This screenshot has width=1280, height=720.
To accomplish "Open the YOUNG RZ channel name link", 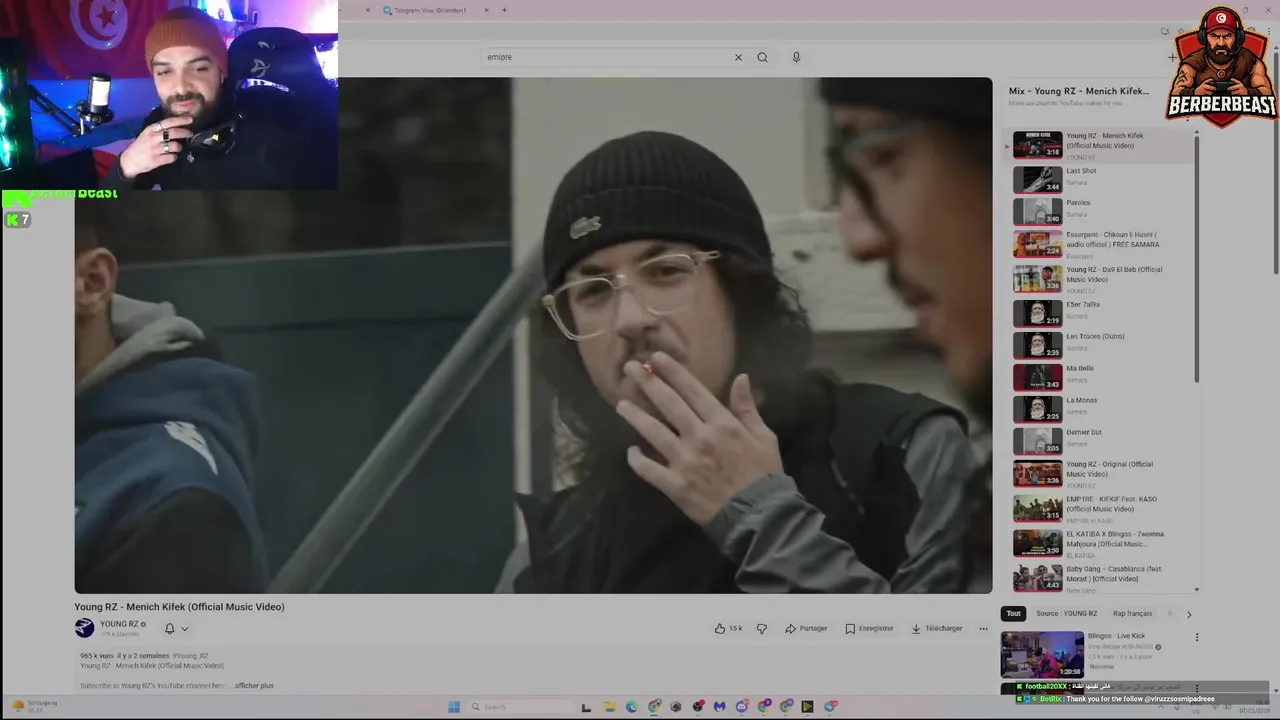I will [x=119, y=624].
